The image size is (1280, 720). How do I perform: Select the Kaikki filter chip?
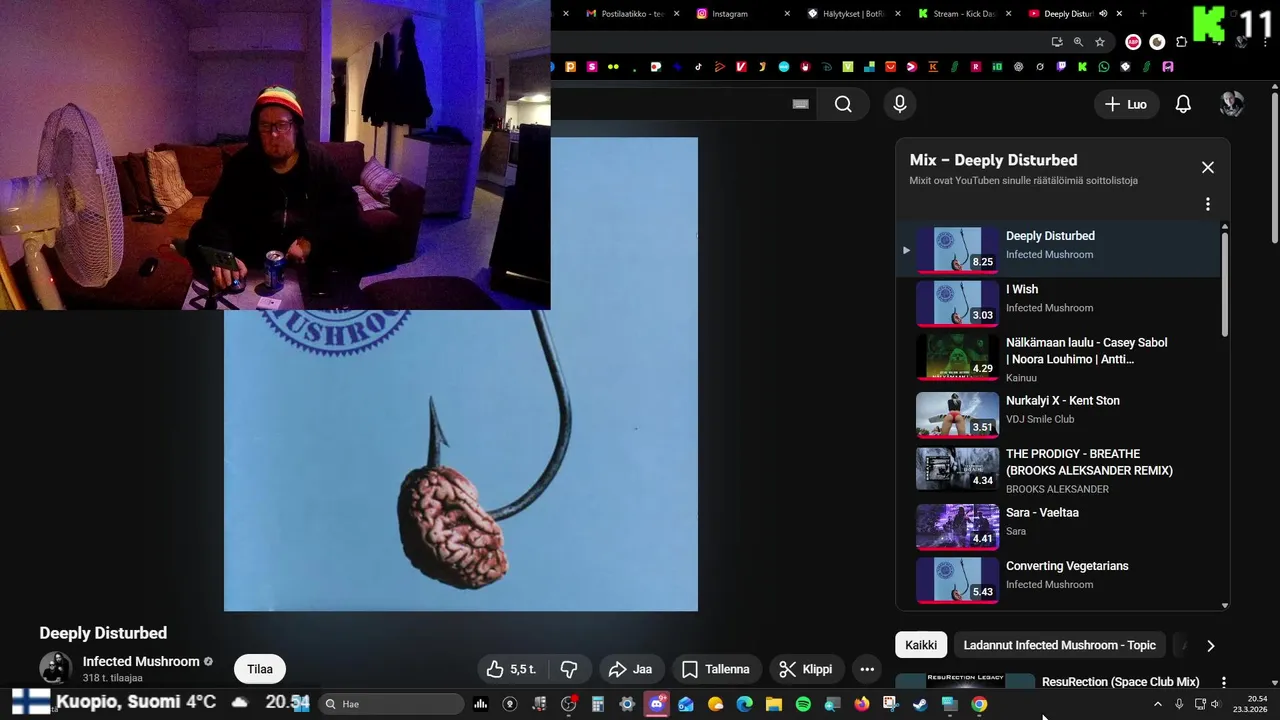pyautogui.click(x=921, y=645)
